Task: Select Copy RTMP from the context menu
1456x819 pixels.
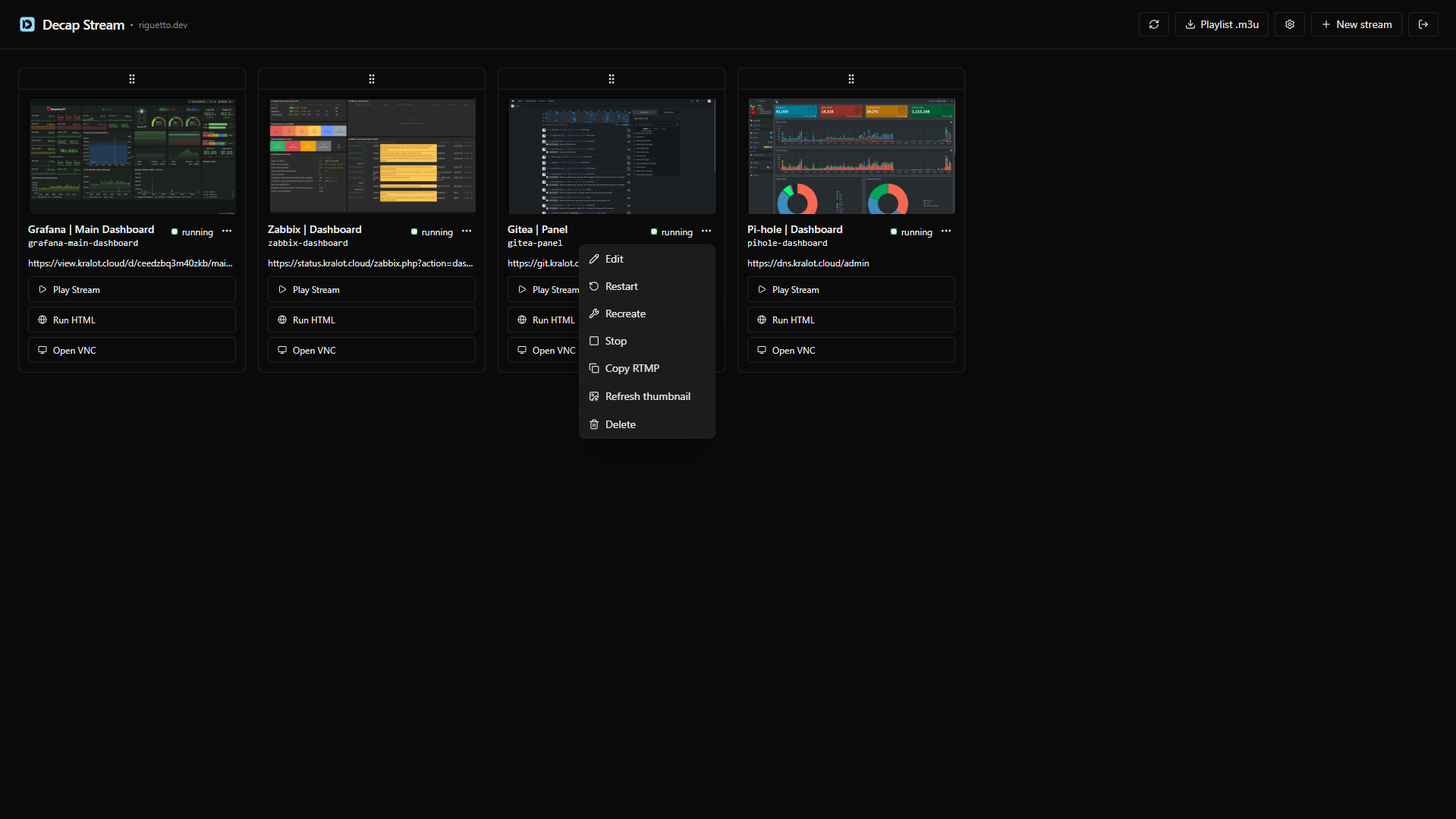Action: [x=631, y=368]
